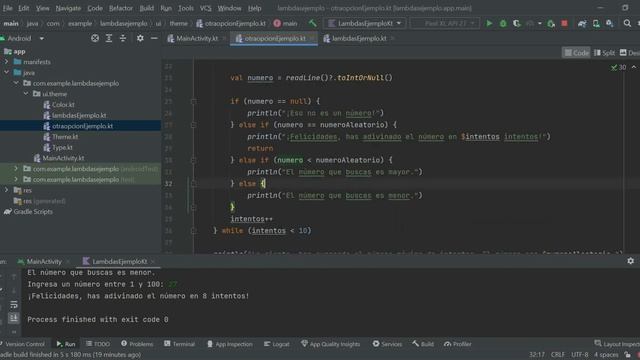640x360 pixels.
Task: Open the App Inspection tool window
Action: click(x=230, y=344)
